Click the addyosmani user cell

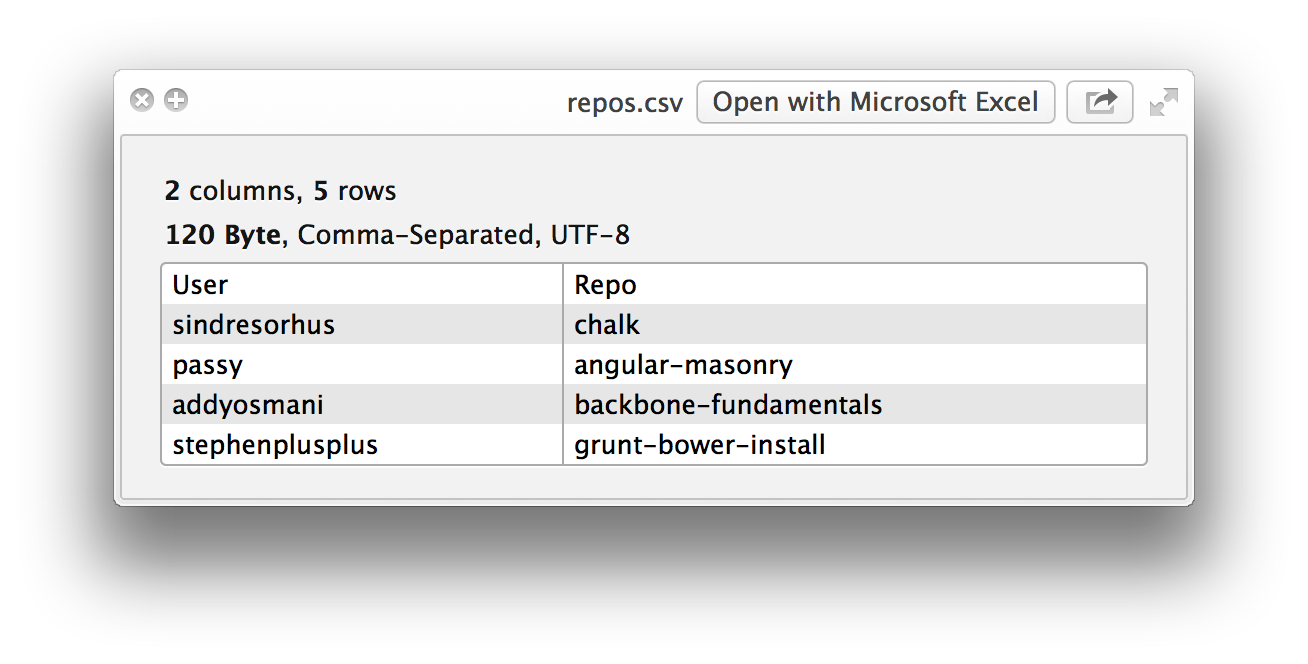[247, 405]
